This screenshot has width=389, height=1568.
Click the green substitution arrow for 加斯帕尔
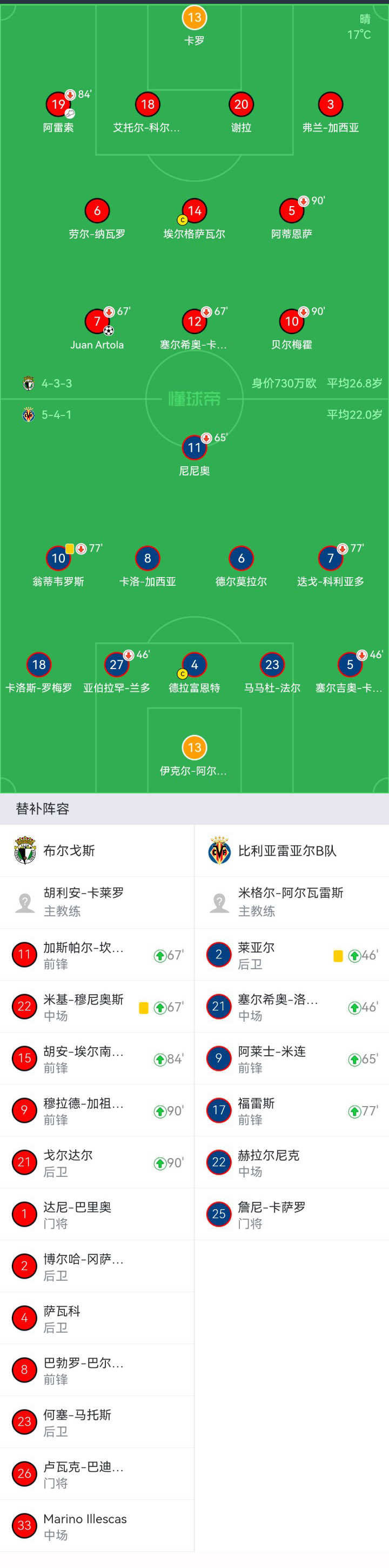pos(160,955)
